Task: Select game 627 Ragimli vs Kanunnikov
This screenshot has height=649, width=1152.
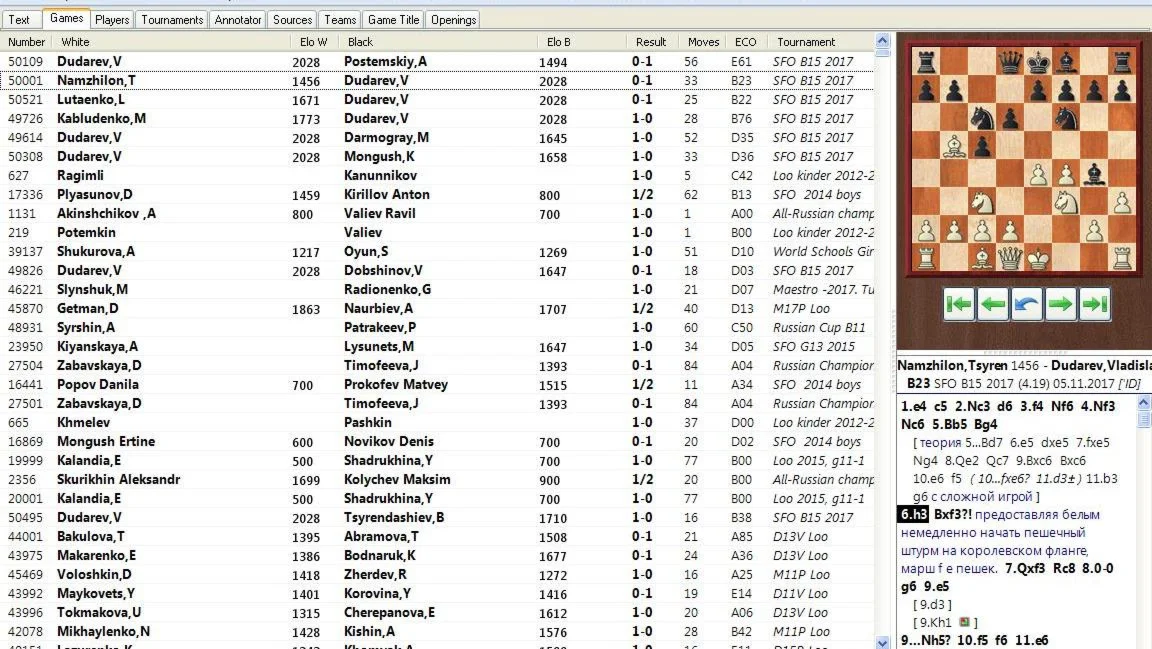Action: tap(437, 176)
